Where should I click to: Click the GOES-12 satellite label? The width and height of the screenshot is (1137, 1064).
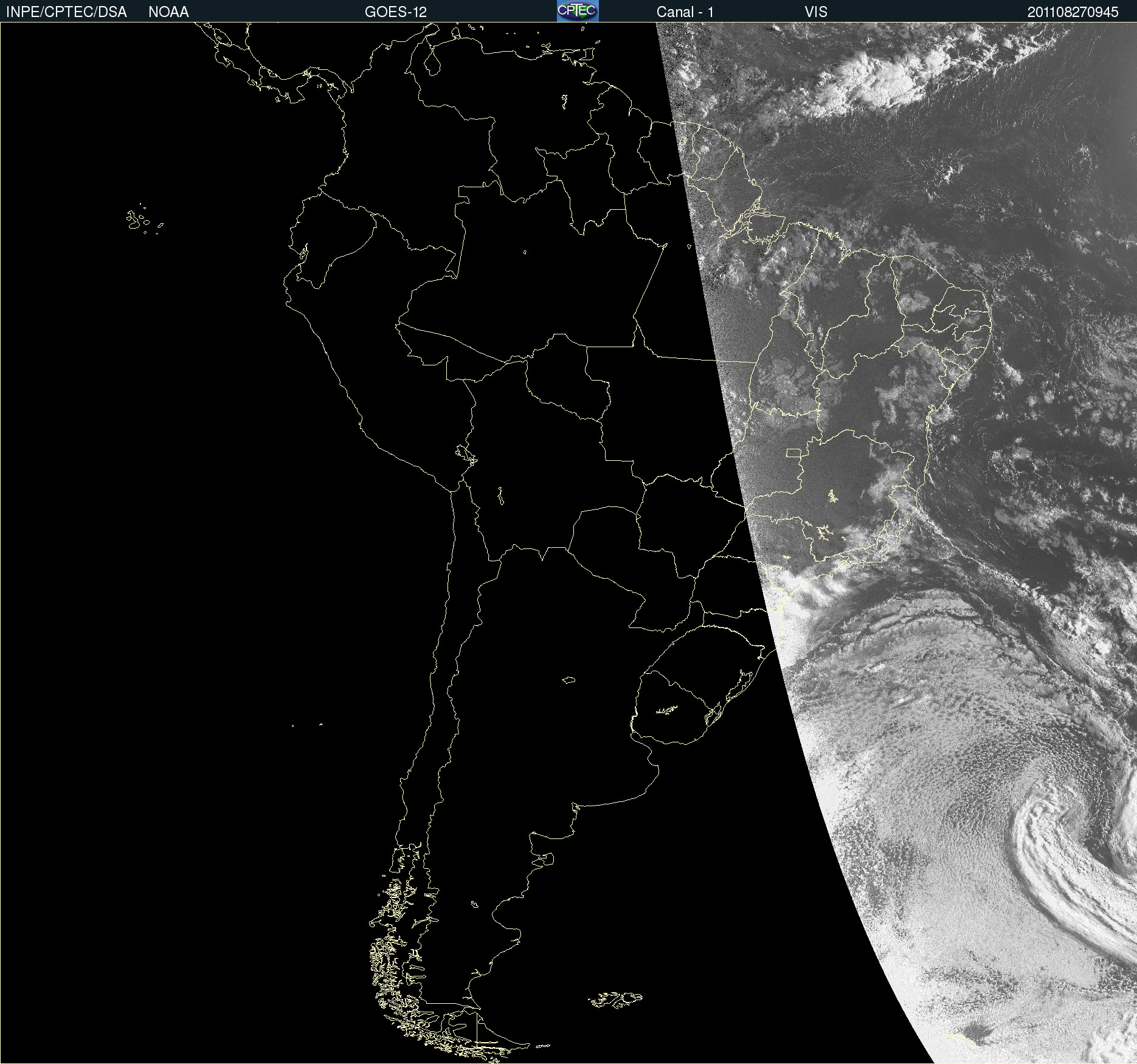click(x=396, y=12)
